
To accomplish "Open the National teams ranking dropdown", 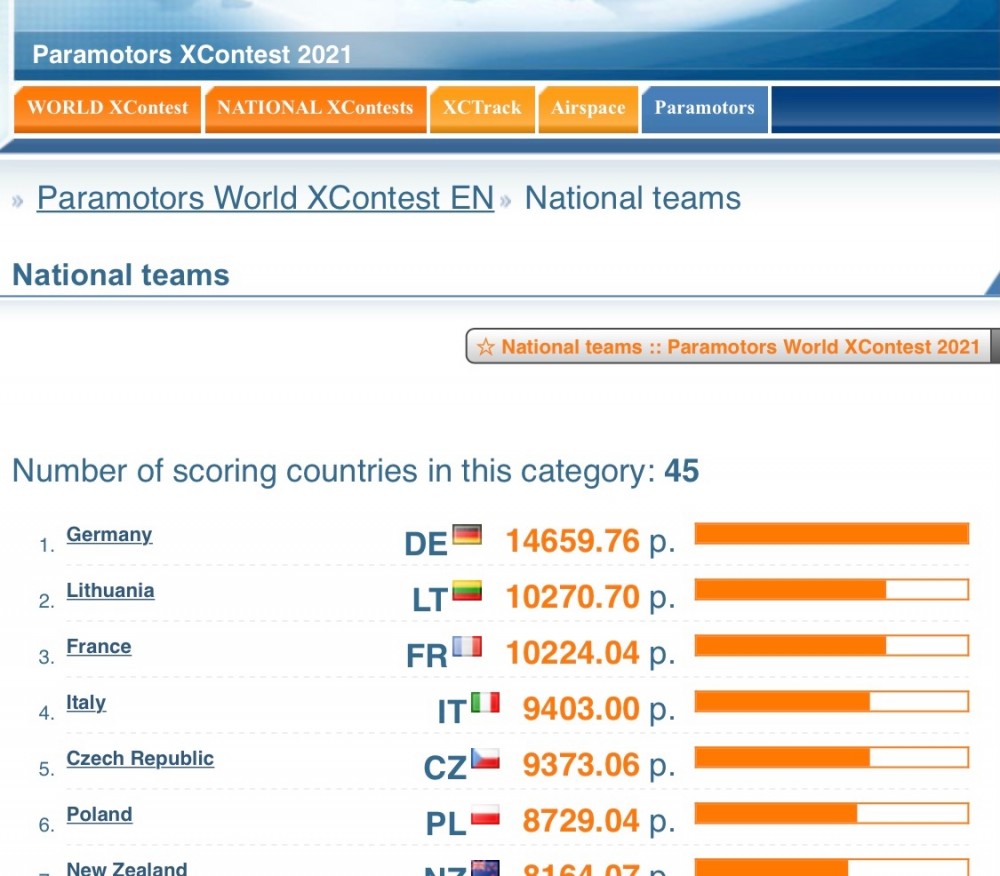I will (x=732, y=346).
